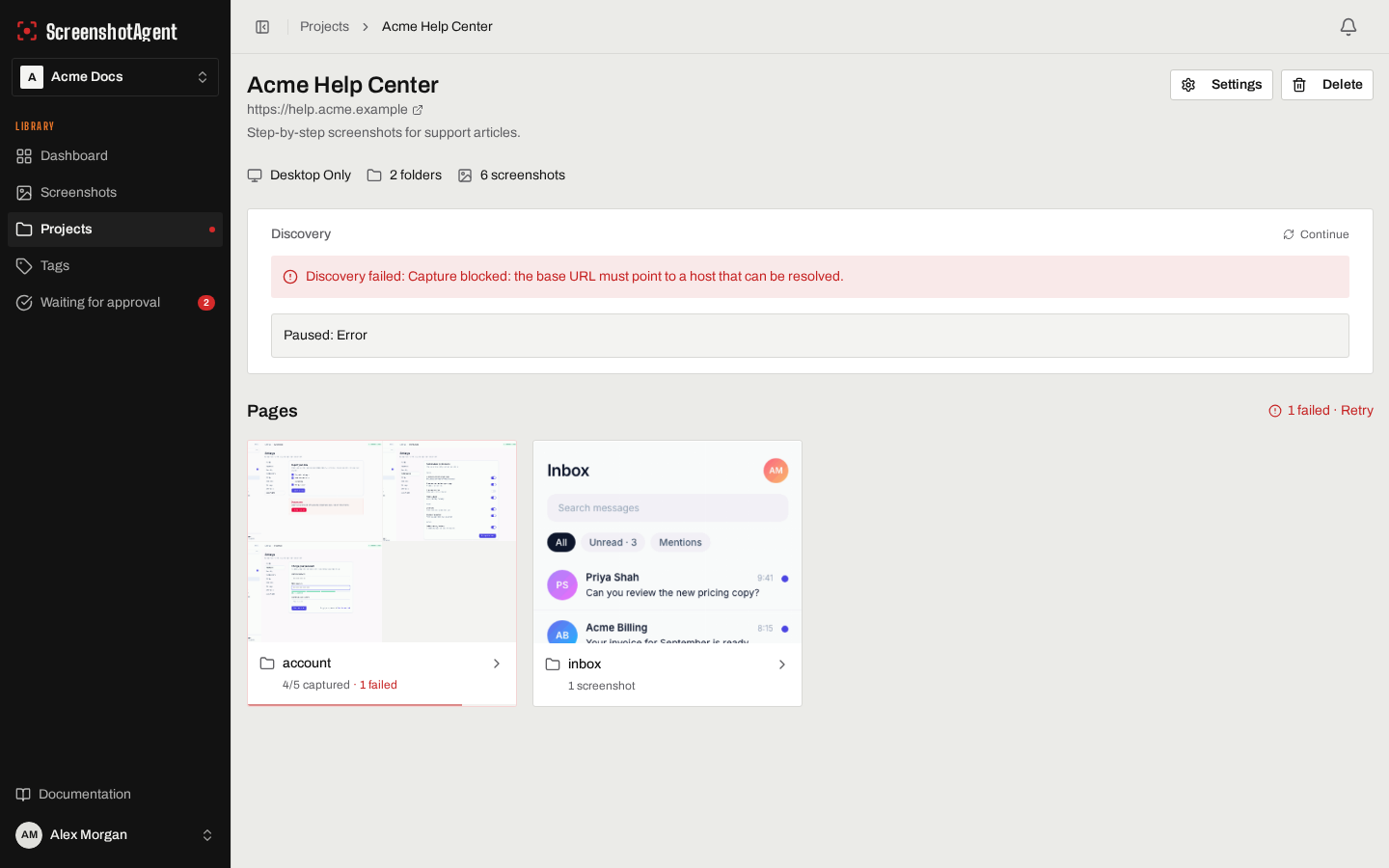The image size is (1389, 868).
Task: Go to Projects in the sidebar
Action: (115, 230)
